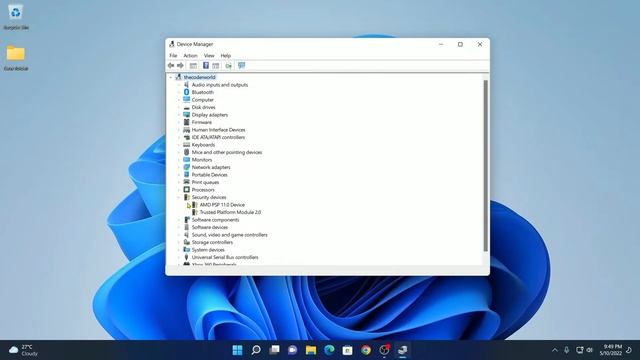
Task: Open the network tray icon
Action: pyautogui.click(x=579, y=350)
